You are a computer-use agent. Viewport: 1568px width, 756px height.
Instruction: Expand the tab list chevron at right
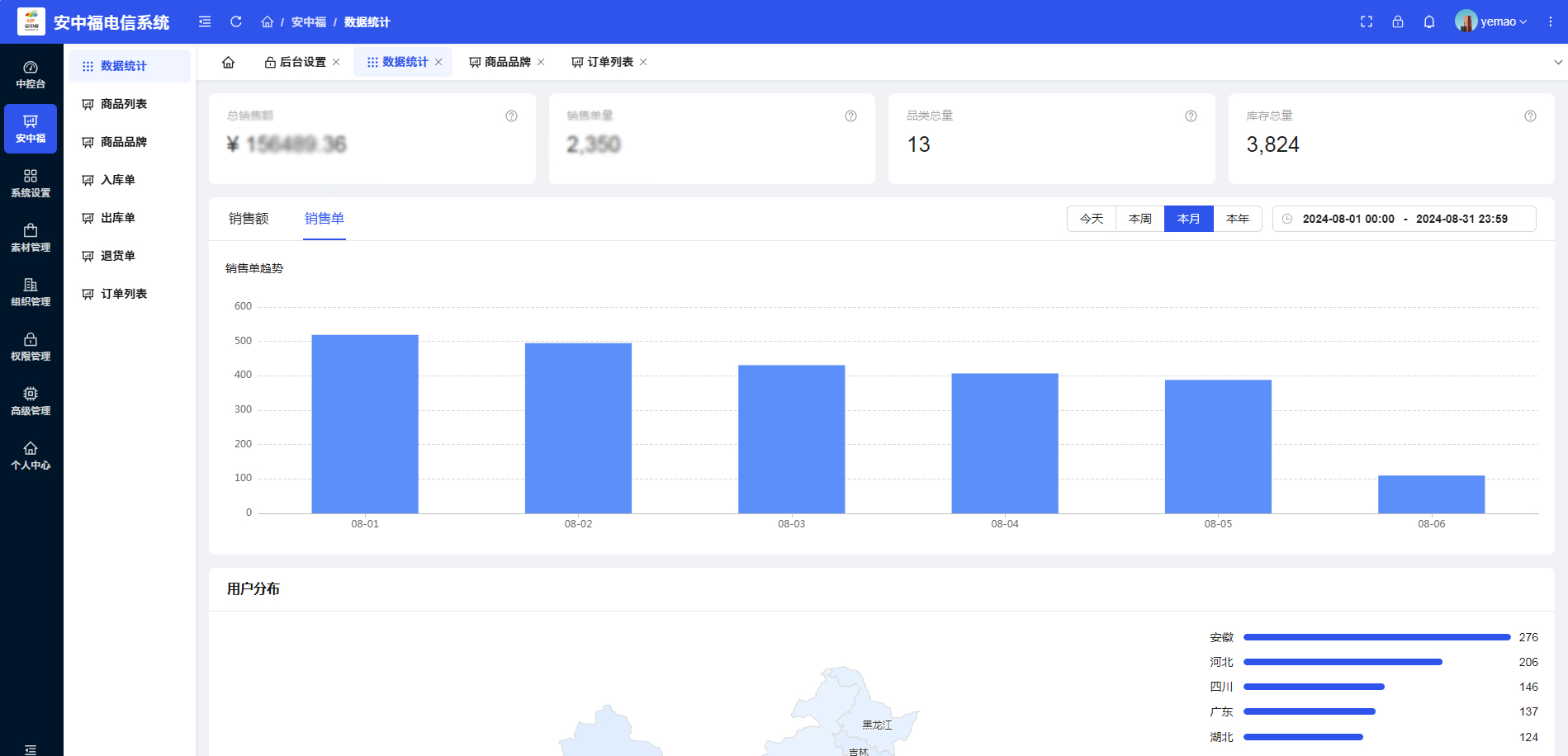tap(1557, 62)
